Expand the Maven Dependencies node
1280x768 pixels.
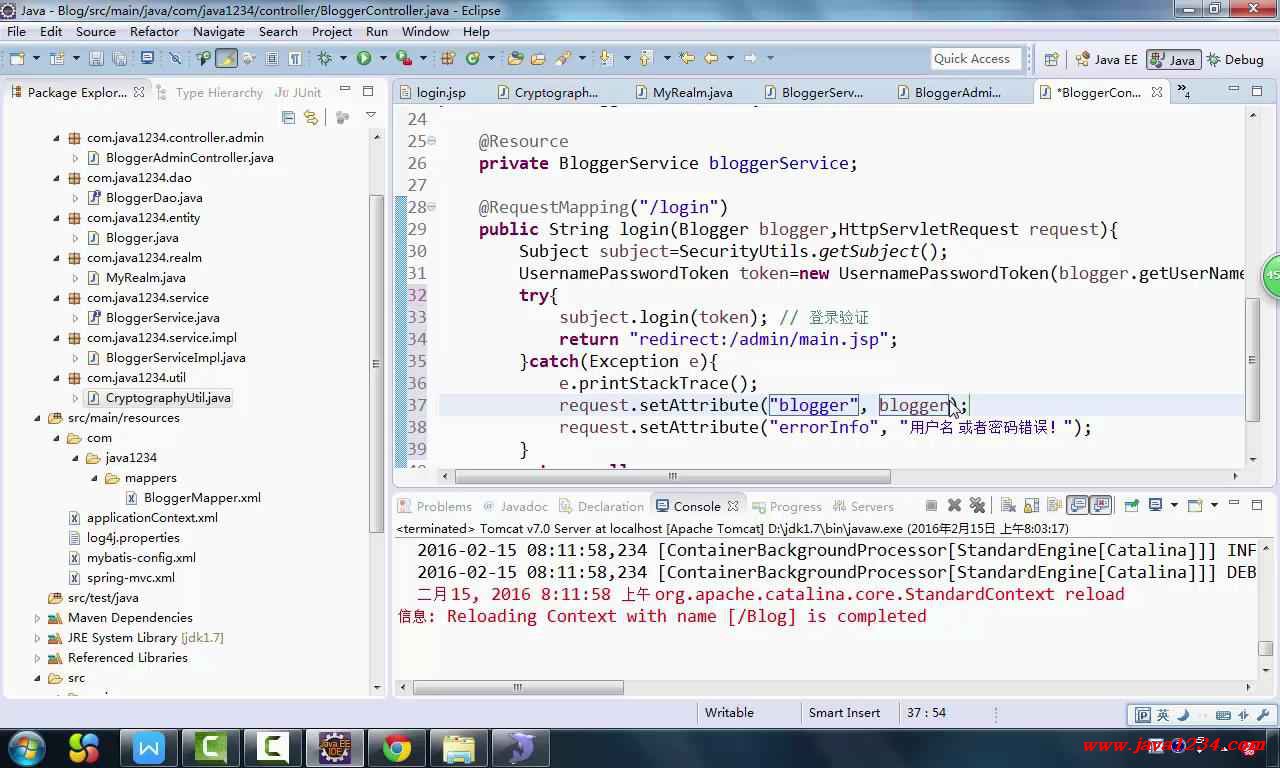[39, 618]
